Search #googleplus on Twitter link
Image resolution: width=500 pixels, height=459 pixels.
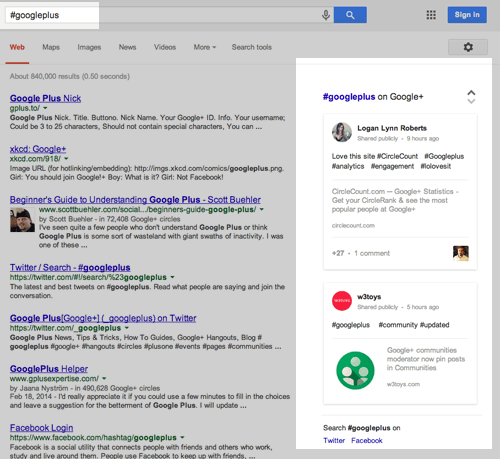pos(334,441)
